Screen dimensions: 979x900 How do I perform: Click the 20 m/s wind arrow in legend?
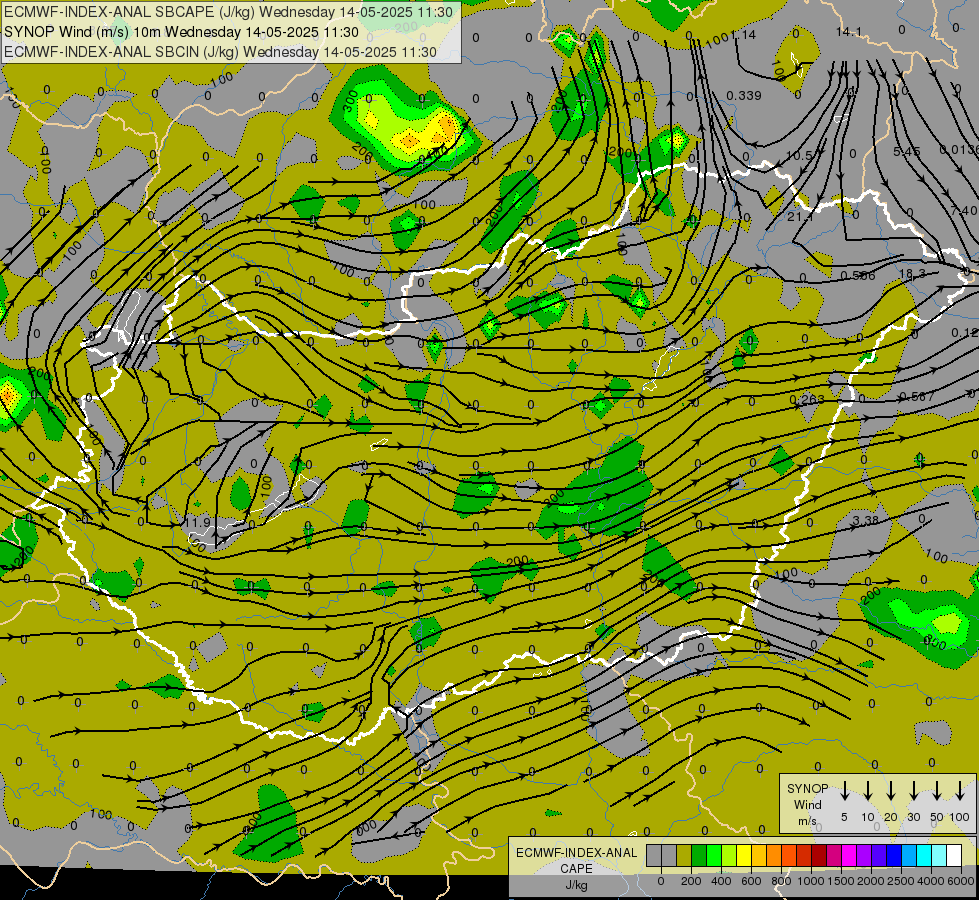pyautogui.click(x=891, y=791)
